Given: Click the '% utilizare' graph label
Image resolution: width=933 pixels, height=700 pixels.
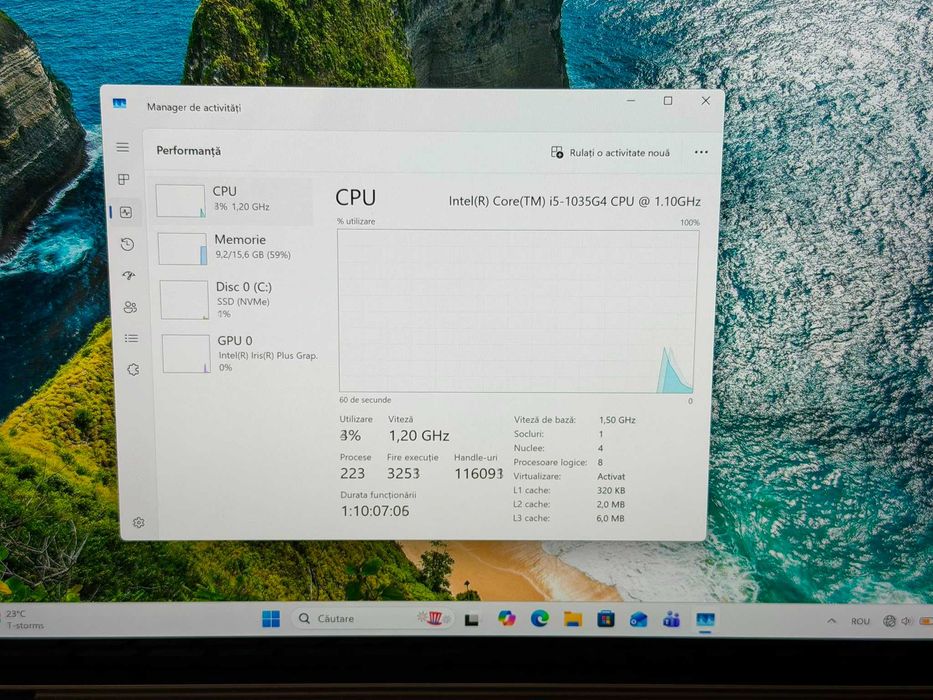Looking at the screenshot, I should tap(356, 221).
